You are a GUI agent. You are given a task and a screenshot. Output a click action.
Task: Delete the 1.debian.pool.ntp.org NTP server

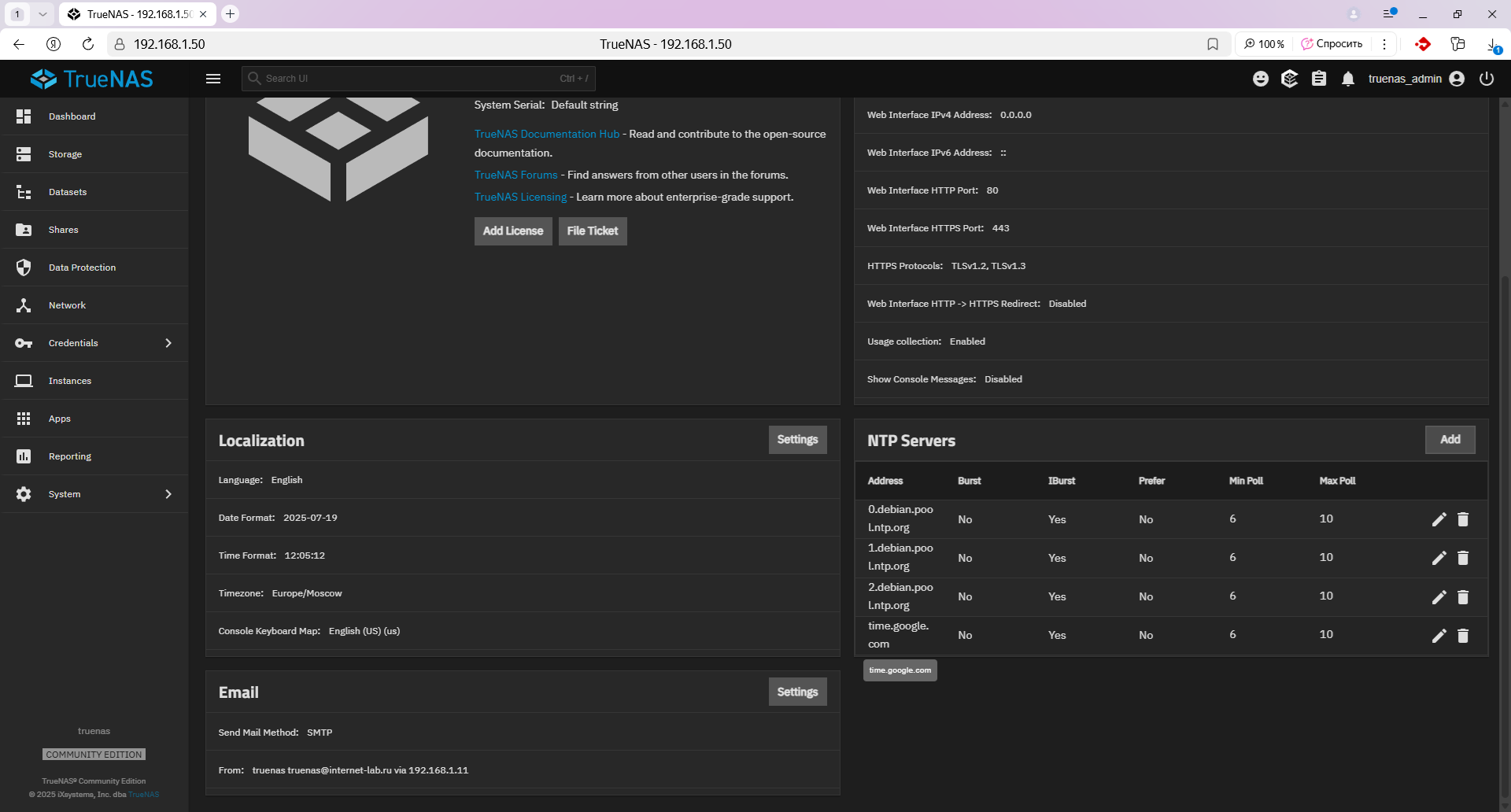click(1463, 558)
